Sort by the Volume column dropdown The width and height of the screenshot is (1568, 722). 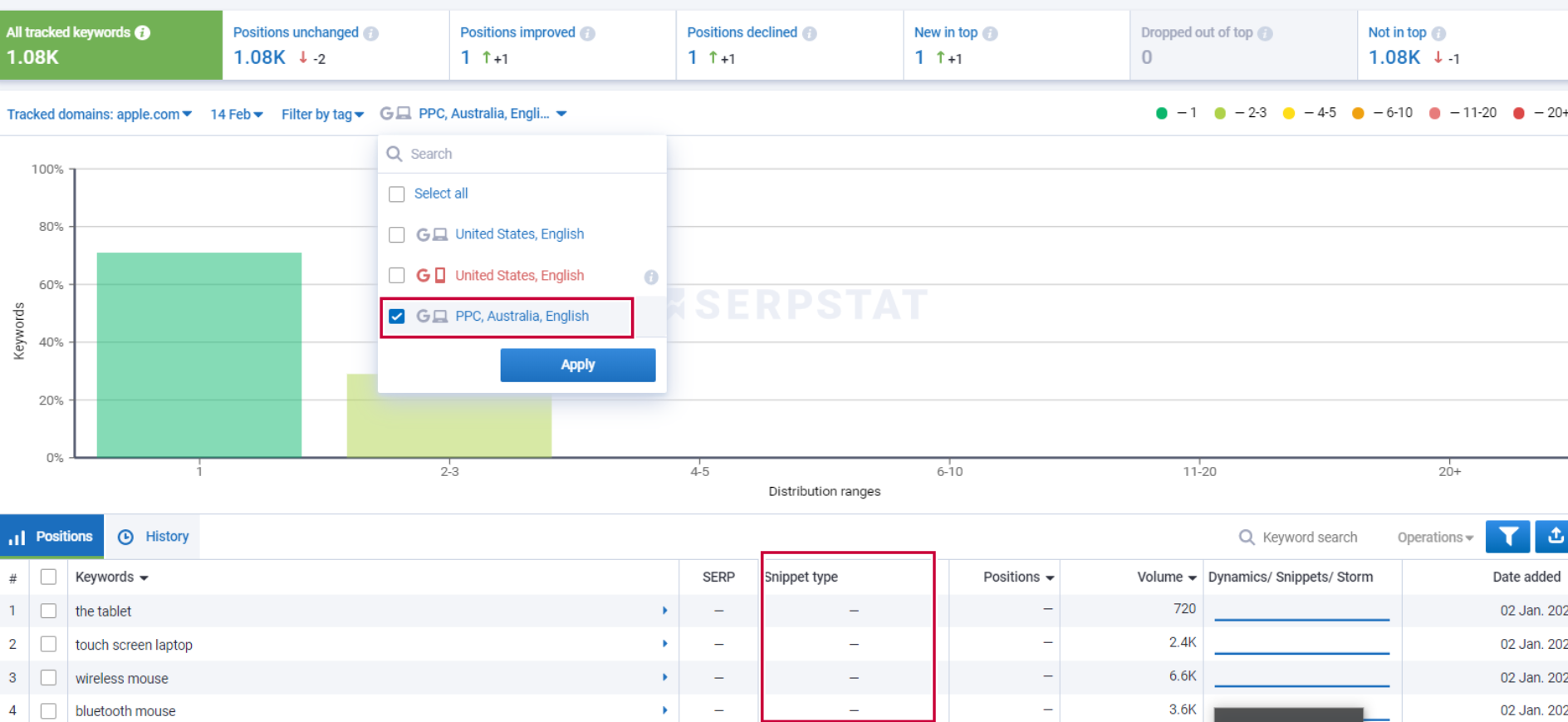[x=1167, y=577]
